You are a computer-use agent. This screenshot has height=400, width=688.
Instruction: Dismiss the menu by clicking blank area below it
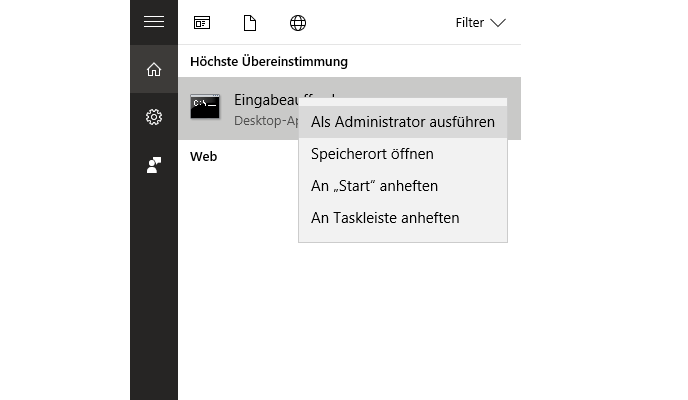(x=400, y=310)
